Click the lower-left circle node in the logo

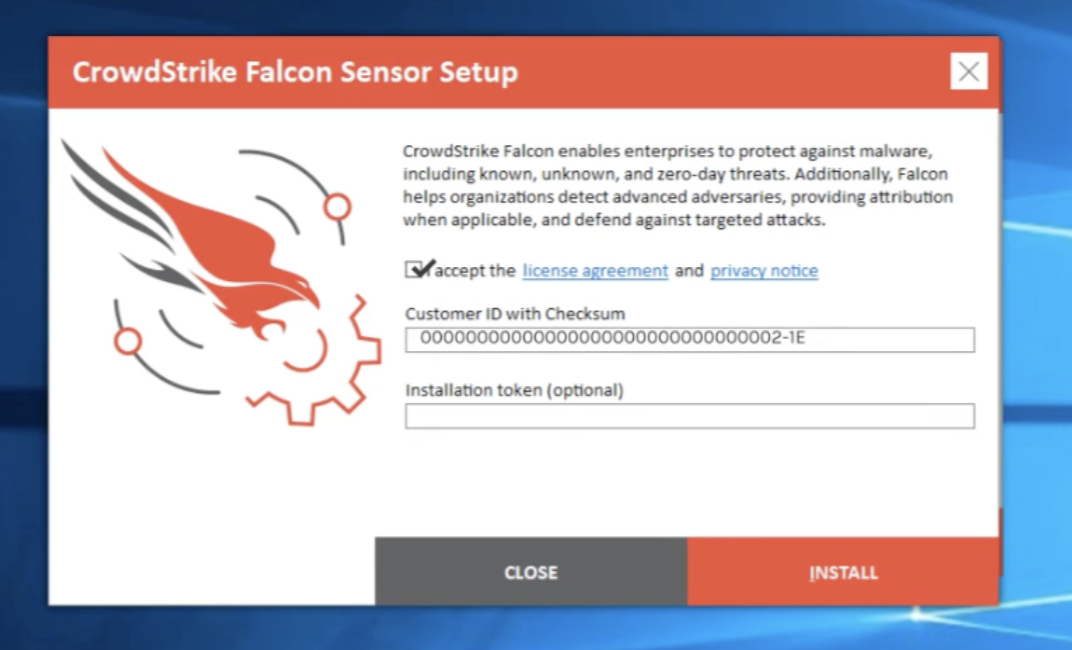point(127,342)
